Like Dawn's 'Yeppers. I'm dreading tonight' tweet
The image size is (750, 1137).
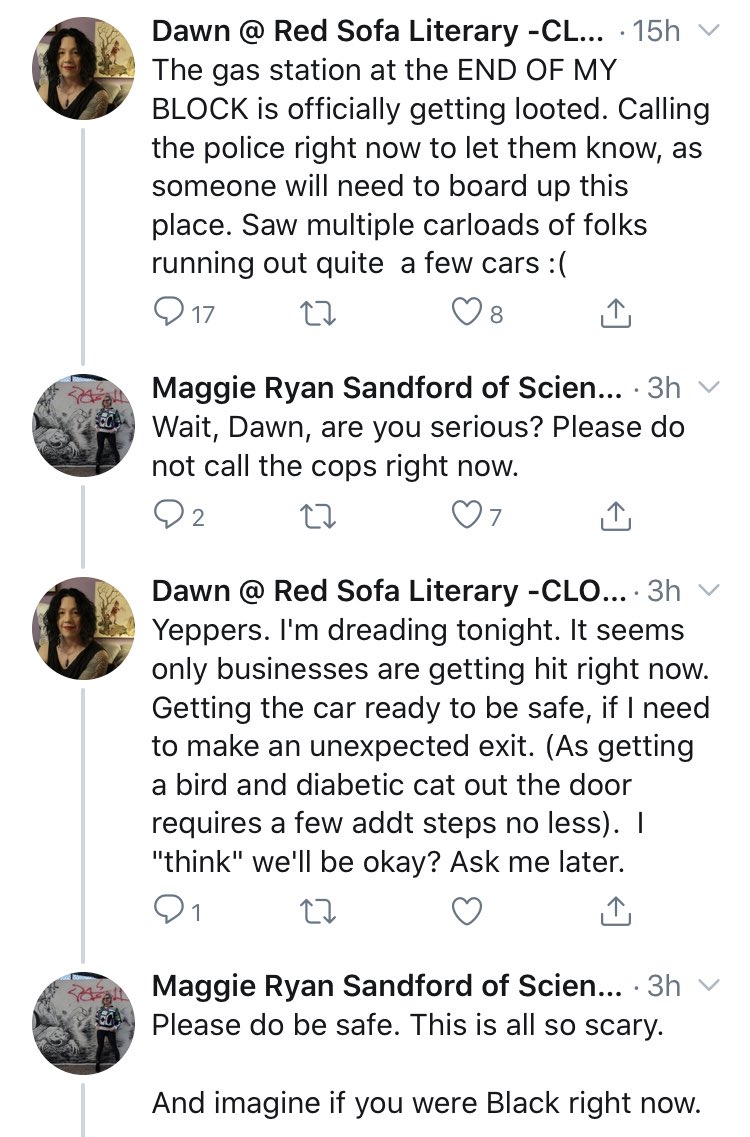click(466, 910)
